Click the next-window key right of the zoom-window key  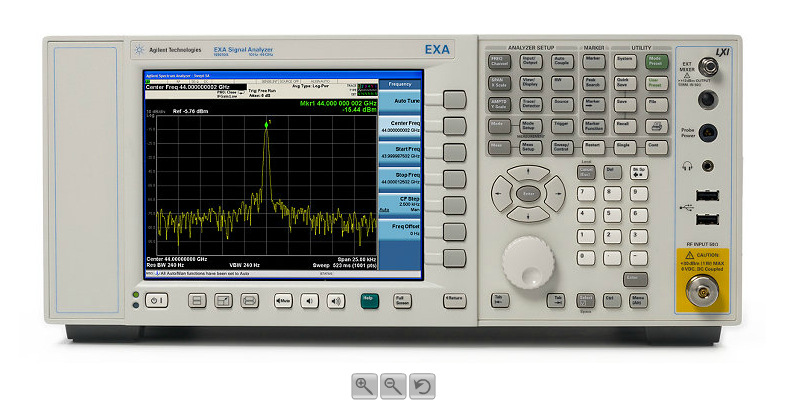249,300
